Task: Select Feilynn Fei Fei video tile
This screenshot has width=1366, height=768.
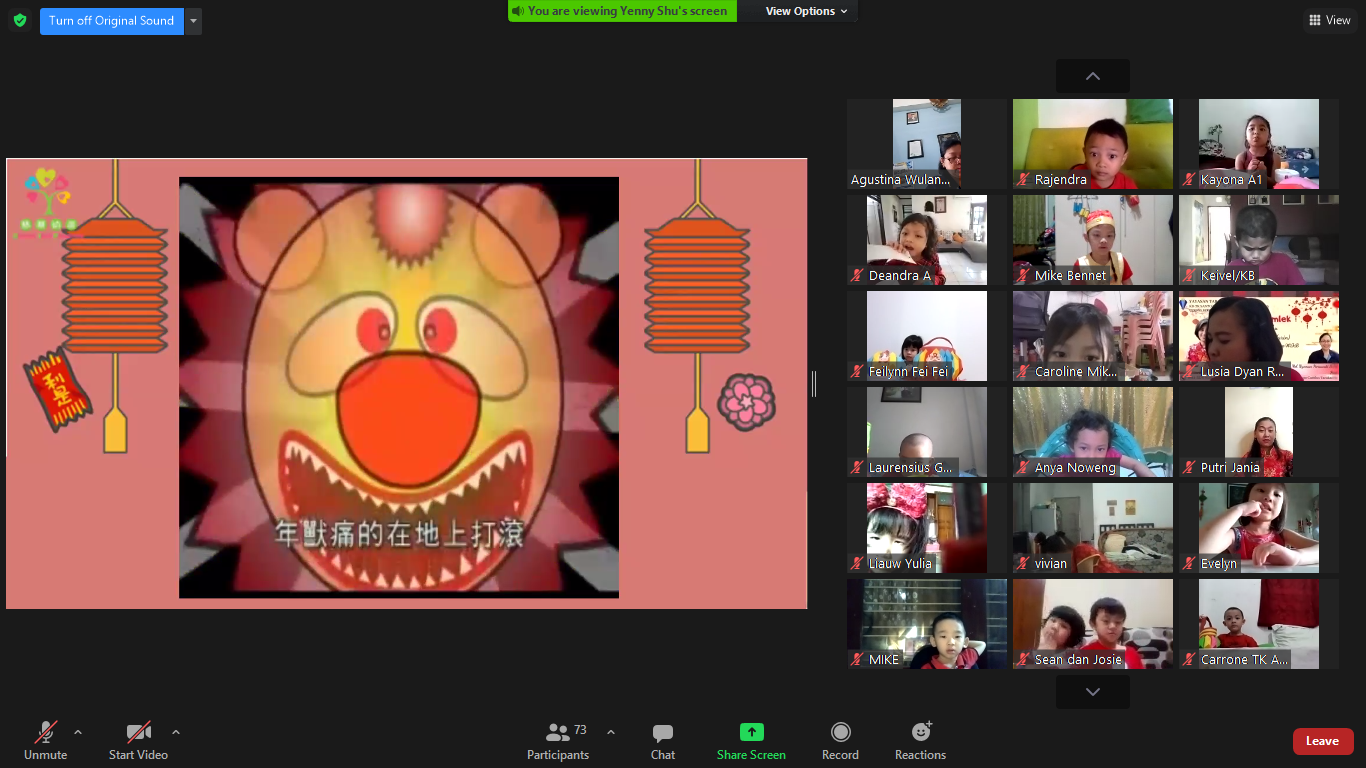Action: (x=927, y=336)
